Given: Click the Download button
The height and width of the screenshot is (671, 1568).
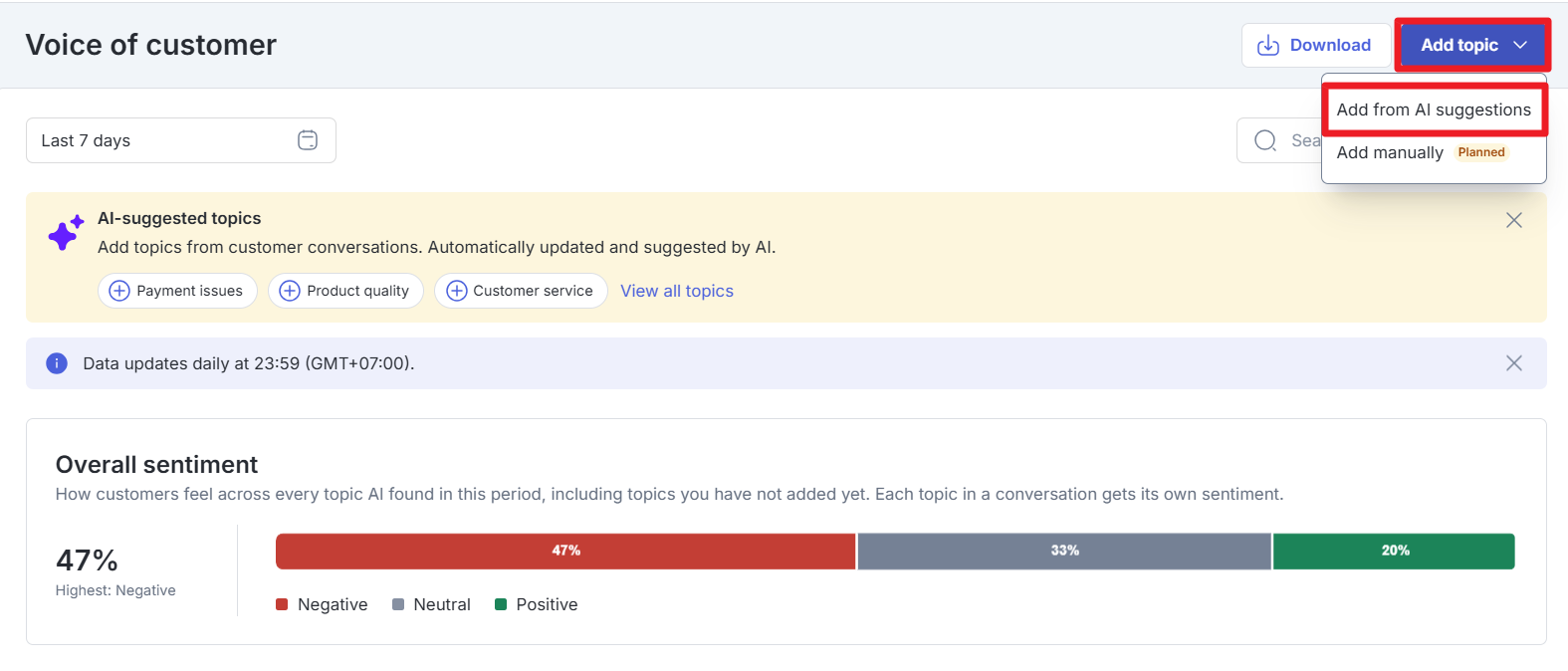Looking at the screenshot, I should coord(1316,46).
